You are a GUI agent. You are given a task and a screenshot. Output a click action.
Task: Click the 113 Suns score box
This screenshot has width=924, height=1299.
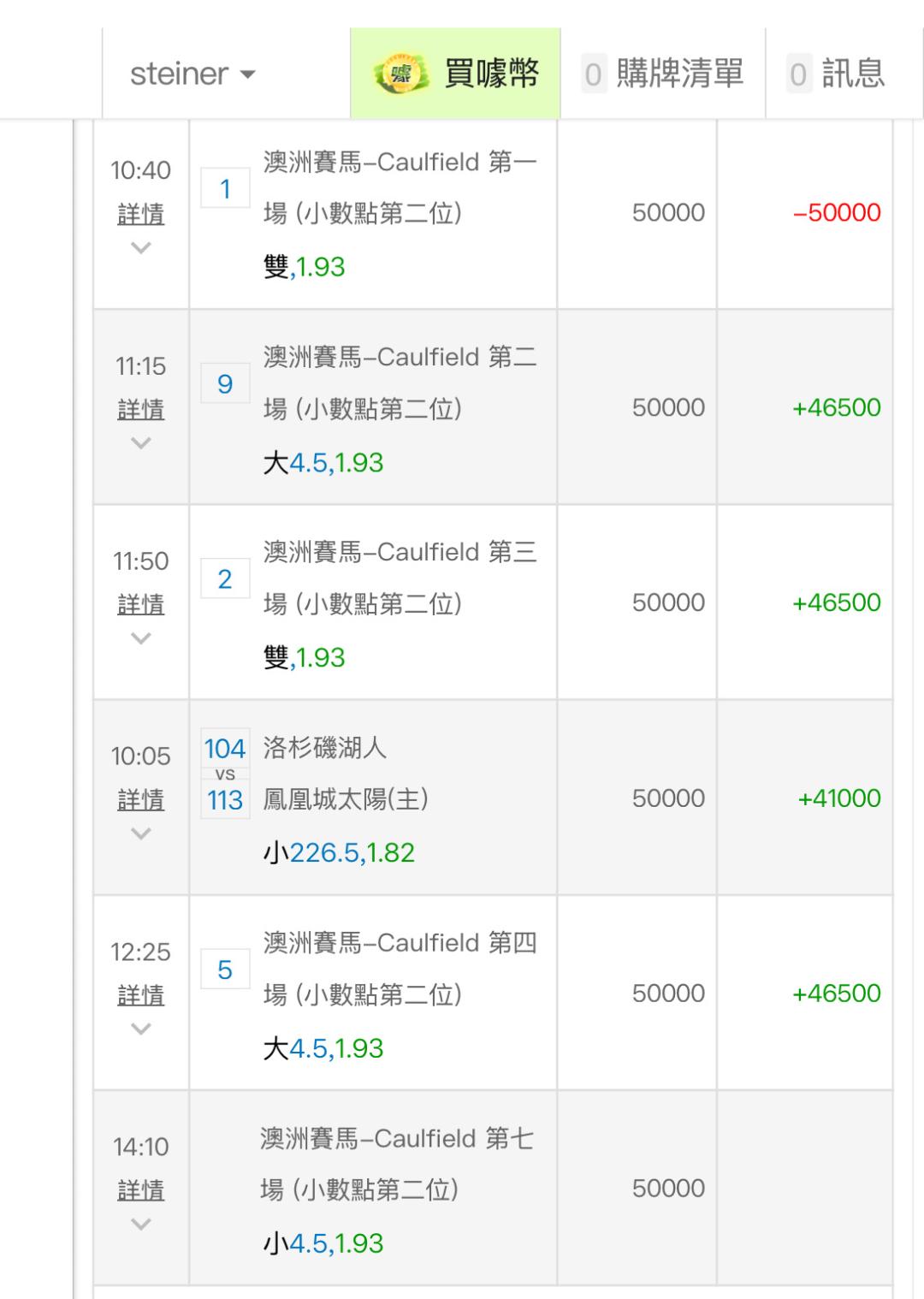coord(225,801)
